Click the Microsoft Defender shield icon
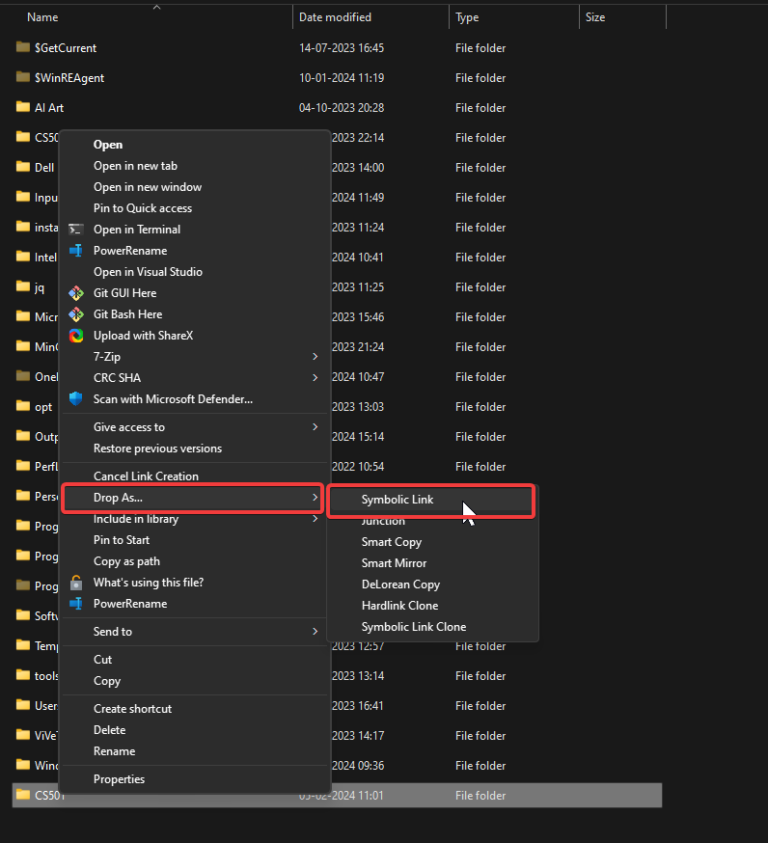Image resolution: width=768 pixels, height=843 pixels. pyautogui.click(x=76, y=399)
